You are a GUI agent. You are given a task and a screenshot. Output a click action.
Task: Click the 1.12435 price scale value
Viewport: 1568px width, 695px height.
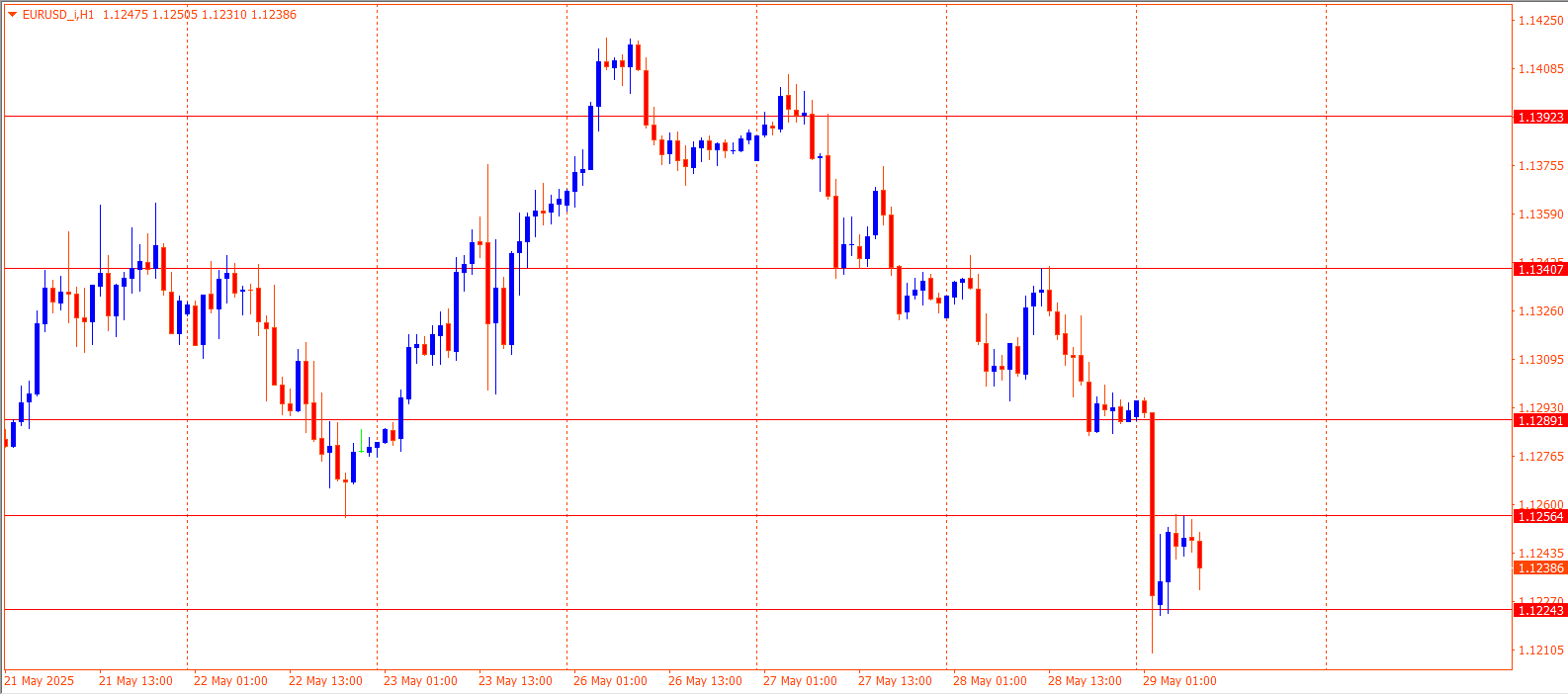pos(1541,554)
